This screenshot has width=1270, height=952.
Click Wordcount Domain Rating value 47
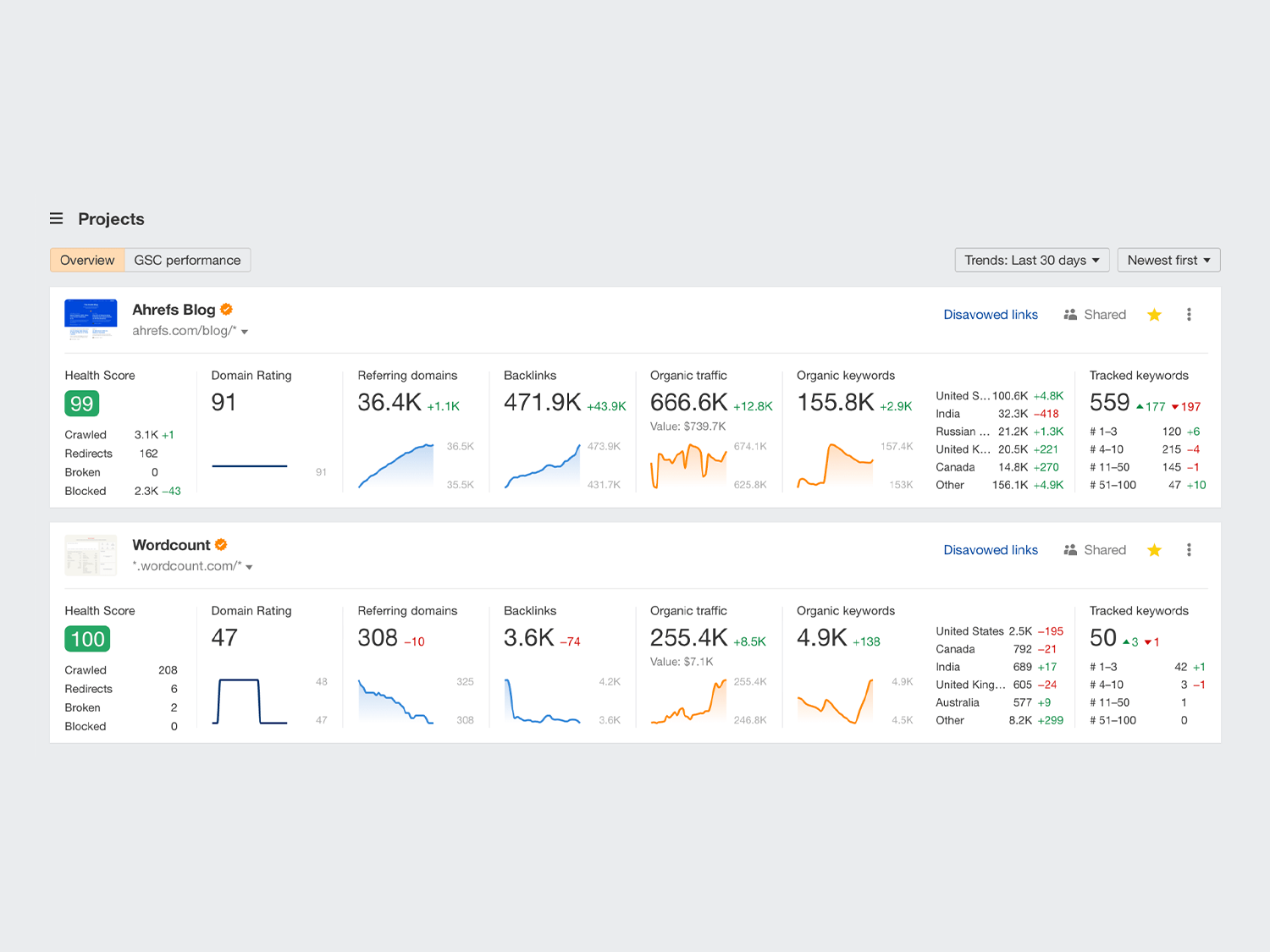point(224,638)
